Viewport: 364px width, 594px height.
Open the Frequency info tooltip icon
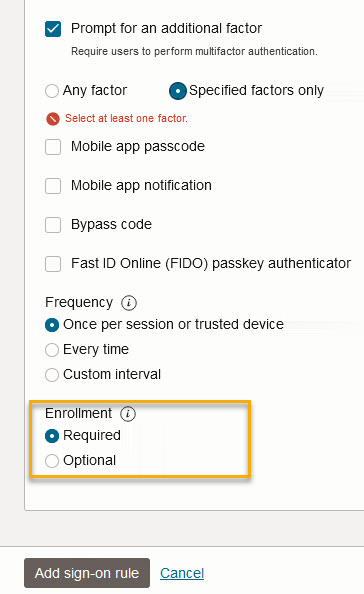click(x=129, y=303)
